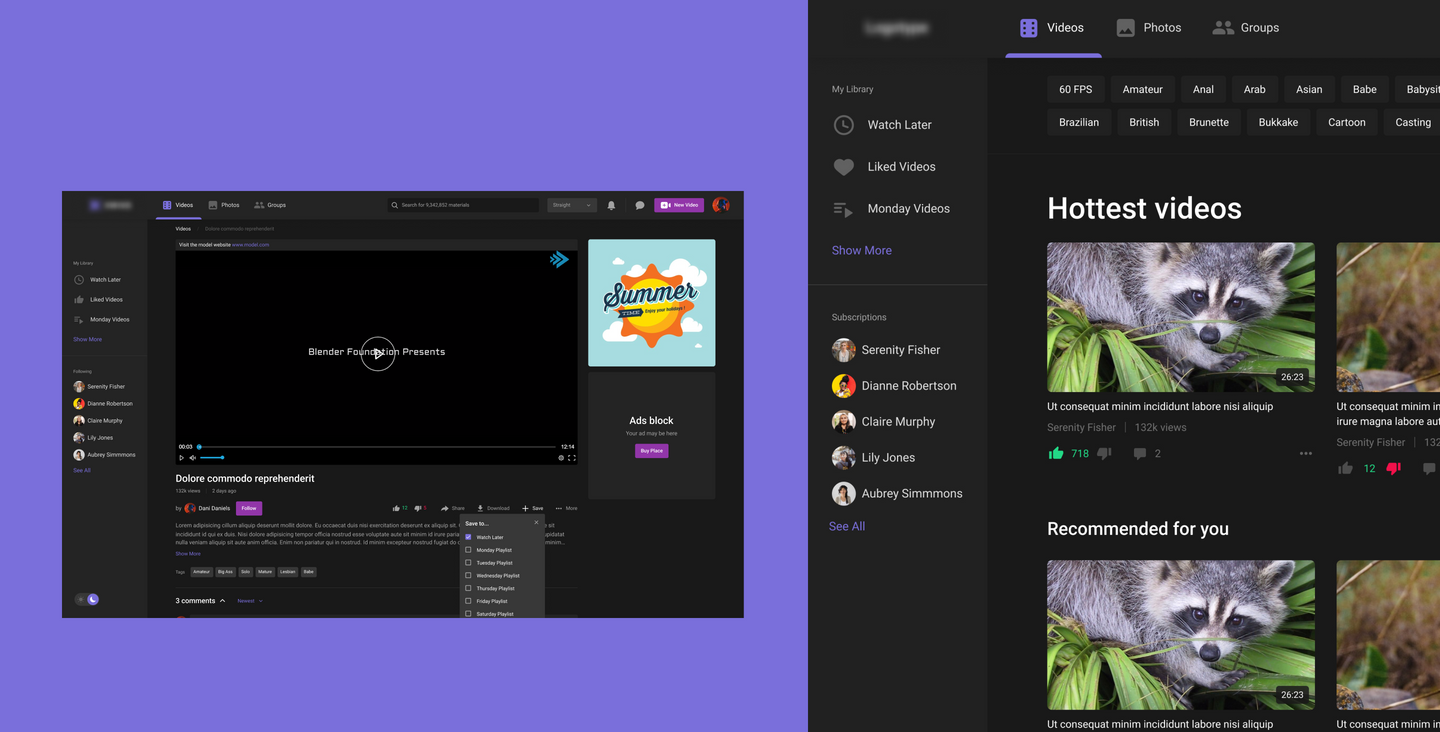The height and width of the screenshot is (732, 1440).
Task: Uncheck Watch Later in Save to list
Action: [x=468, y=537]
